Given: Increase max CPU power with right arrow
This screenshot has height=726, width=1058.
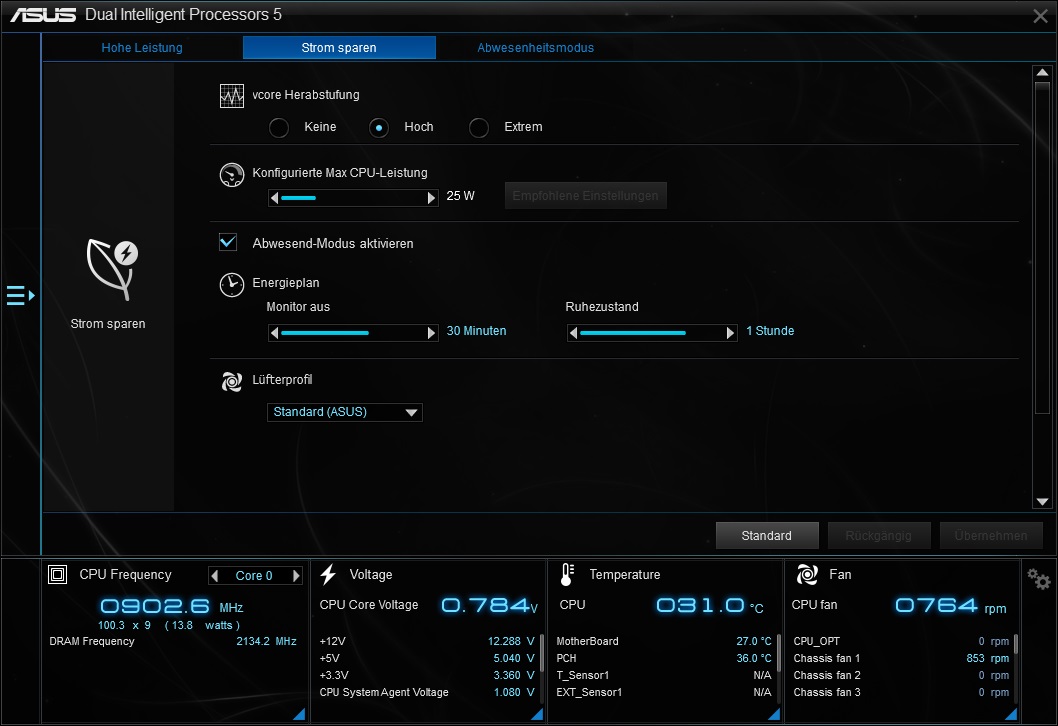Looking at the screenshot, I should click(x=432, y=198).
